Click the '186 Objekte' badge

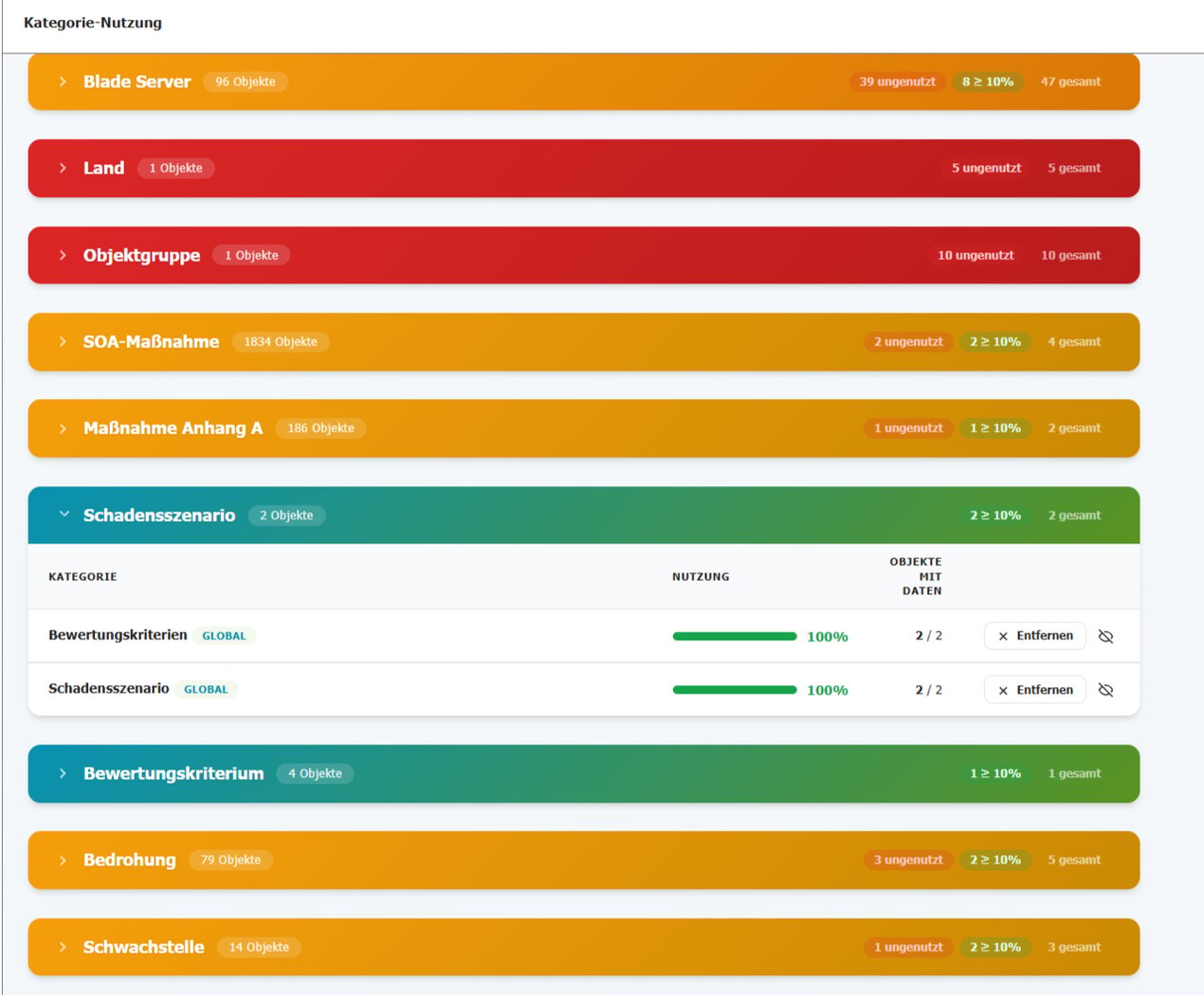(320, 428)
